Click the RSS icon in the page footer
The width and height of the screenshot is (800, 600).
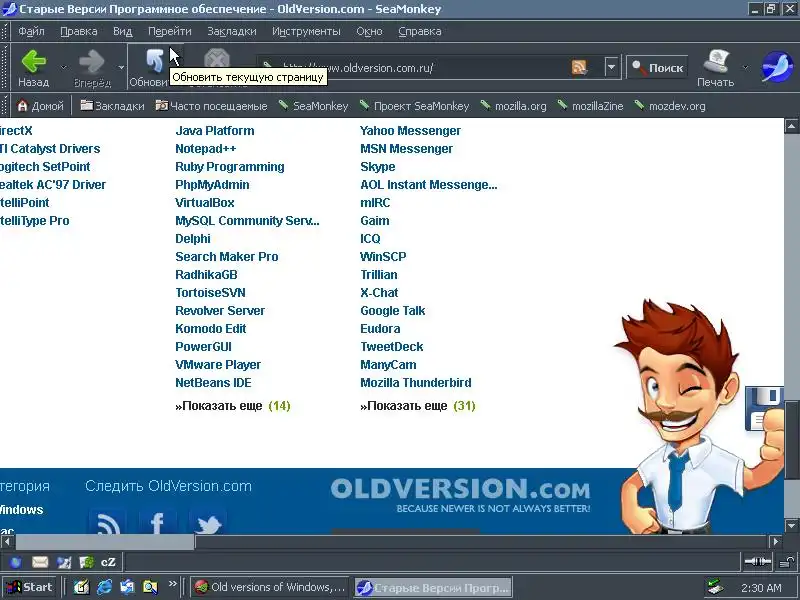point(107,521)
